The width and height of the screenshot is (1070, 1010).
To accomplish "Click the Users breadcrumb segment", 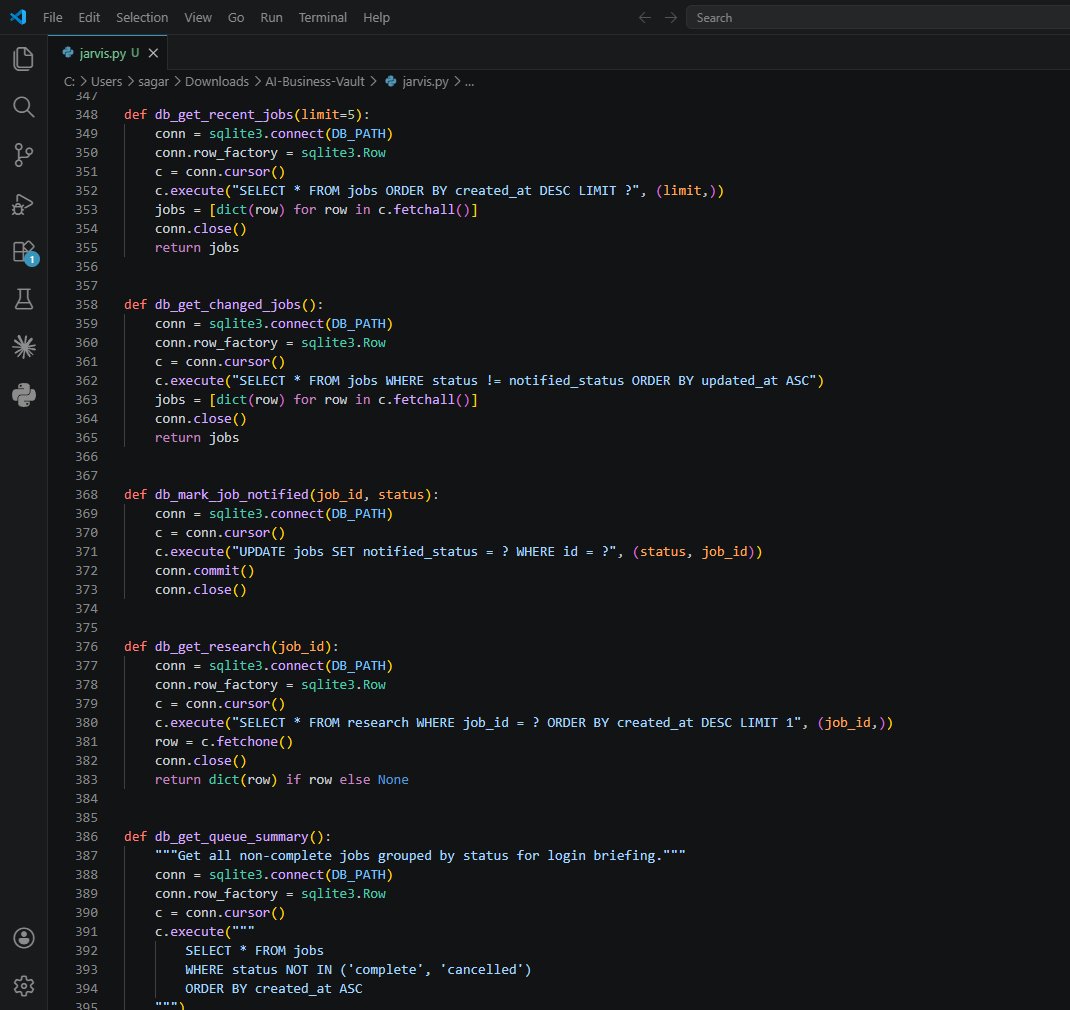I will coord(106,82).
